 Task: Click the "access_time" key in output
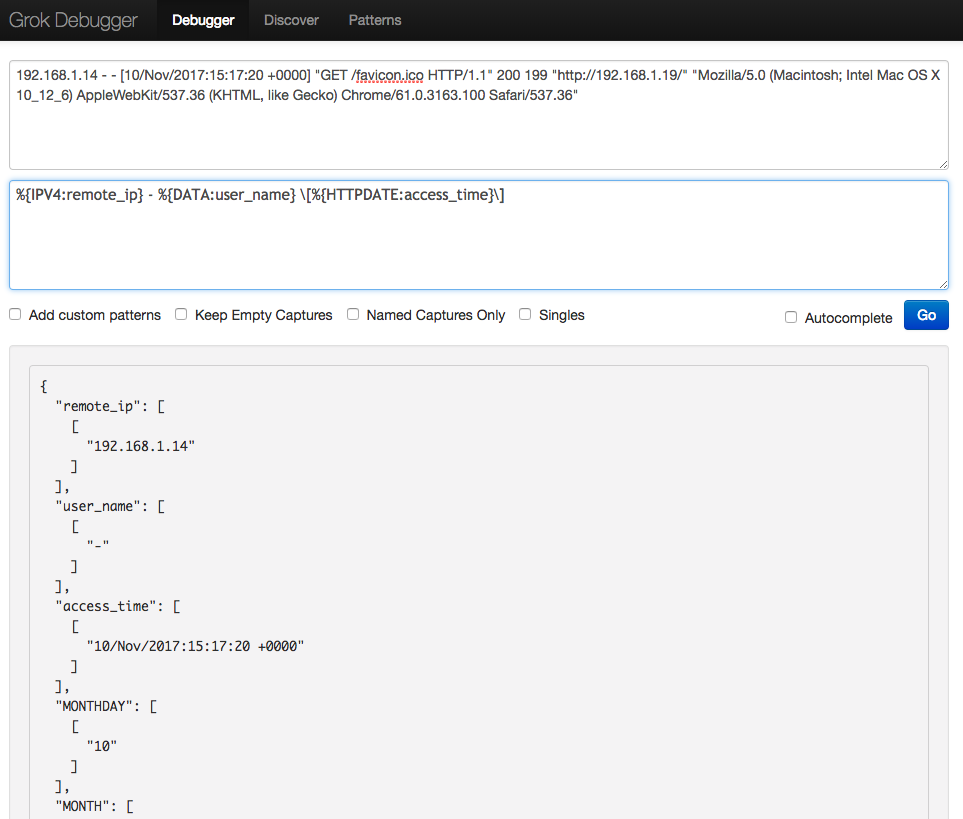[x=106, y=607]
